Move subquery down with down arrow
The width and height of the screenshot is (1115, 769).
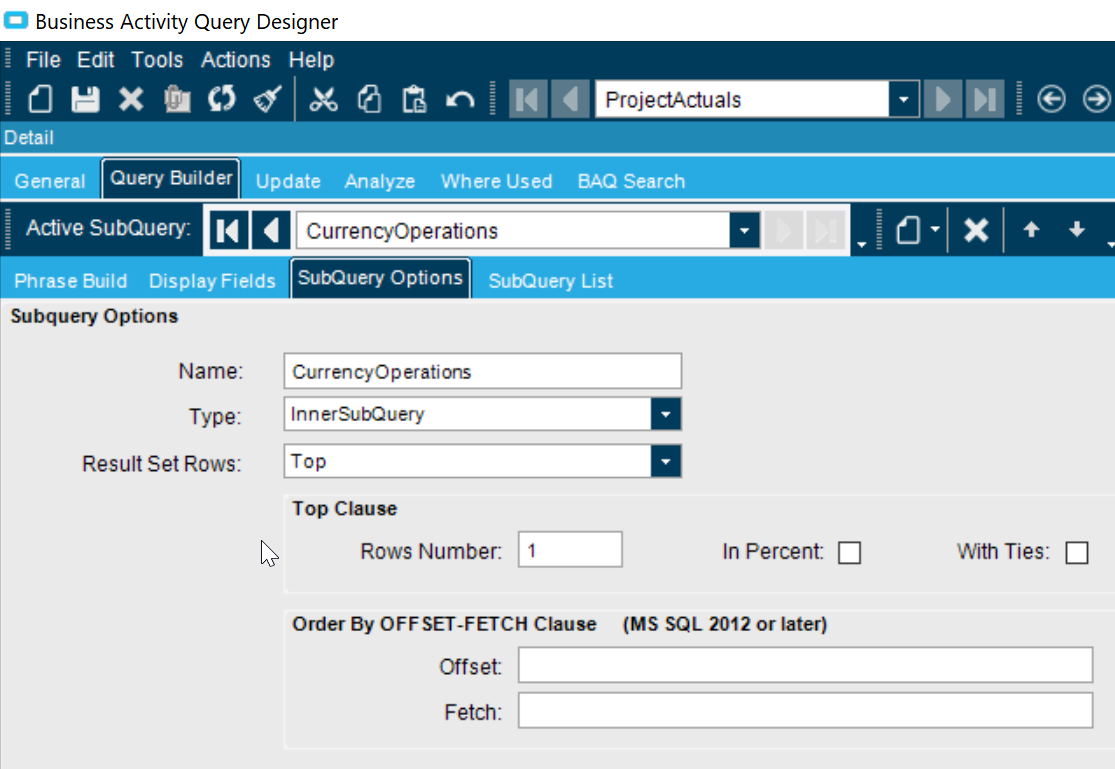(1077, 229)
